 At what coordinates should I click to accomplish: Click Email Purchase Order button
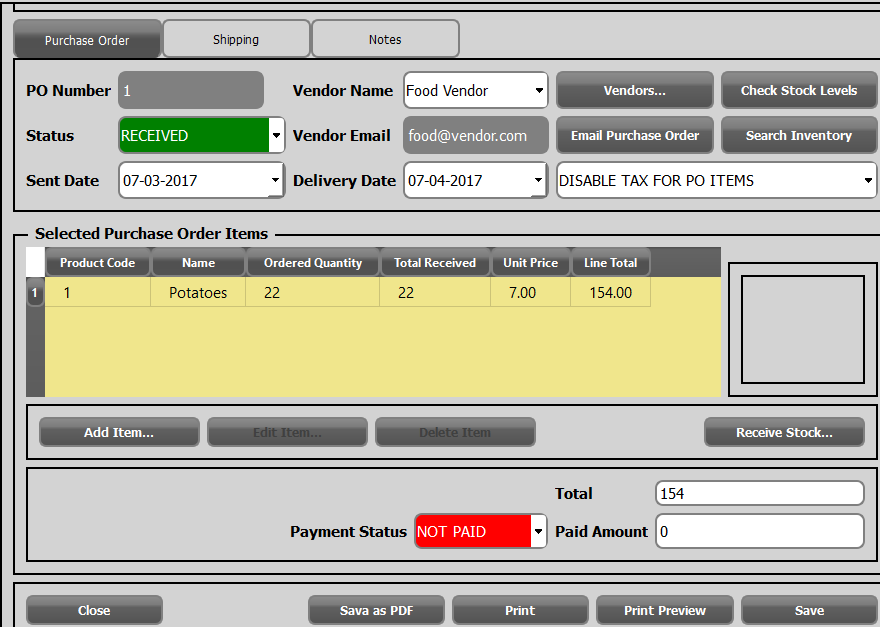[x=635, y=136]
